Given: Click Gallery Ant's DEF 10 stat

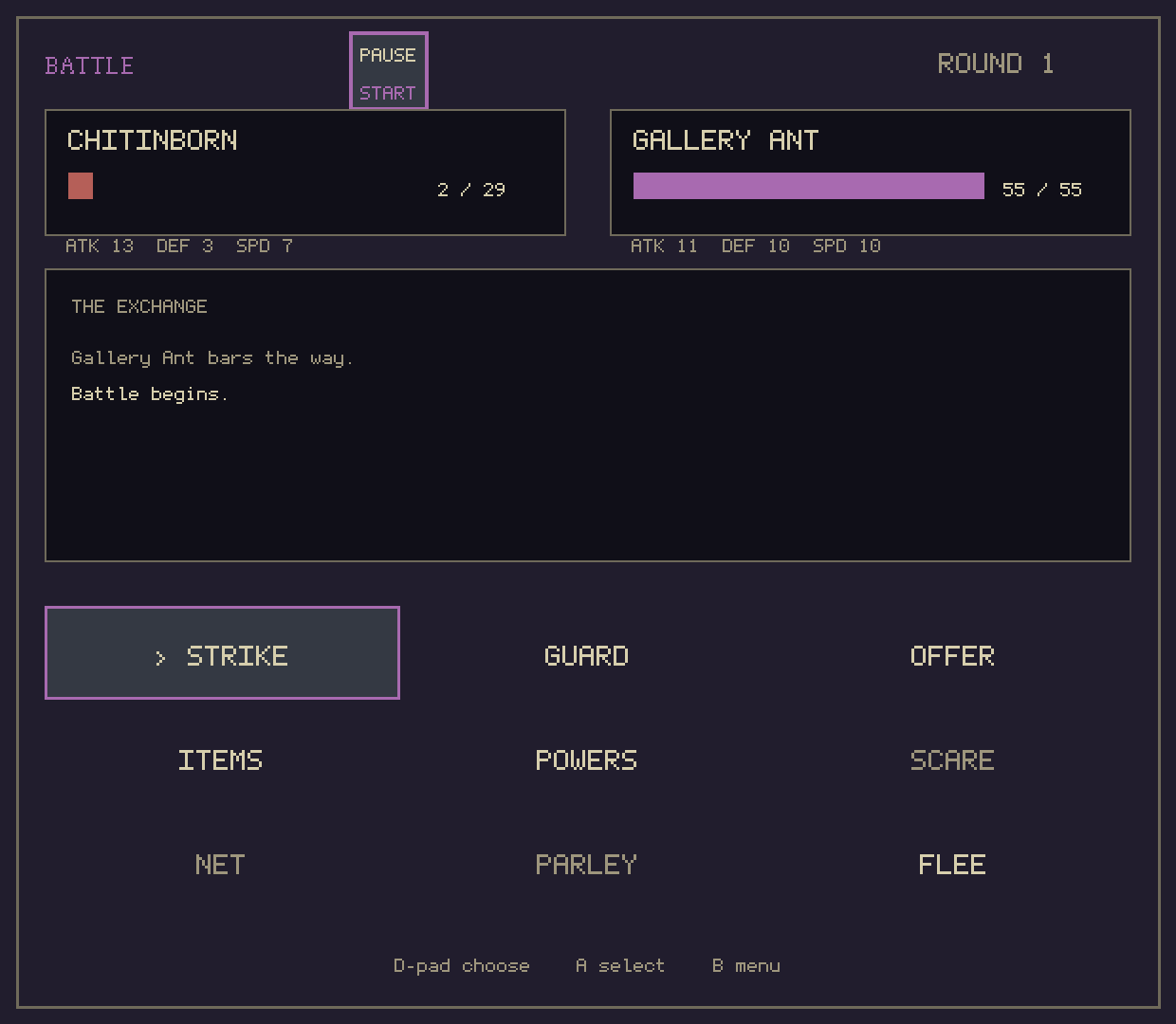Looking at the screenshot, I should [756, 246].
